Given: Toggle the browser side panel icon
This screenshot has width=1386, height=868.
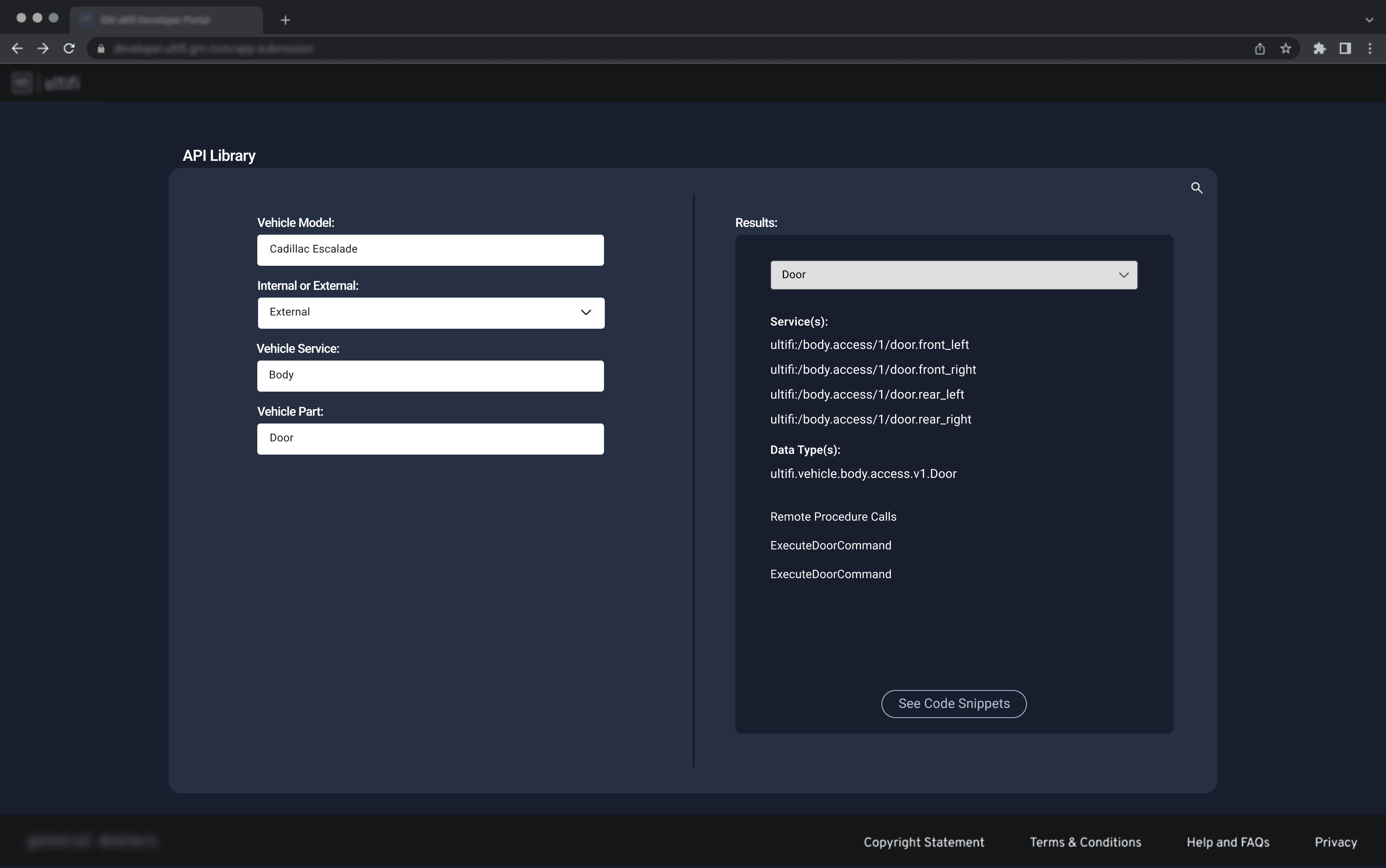Looking at the screenshot, I should [x=1345, y=49].
